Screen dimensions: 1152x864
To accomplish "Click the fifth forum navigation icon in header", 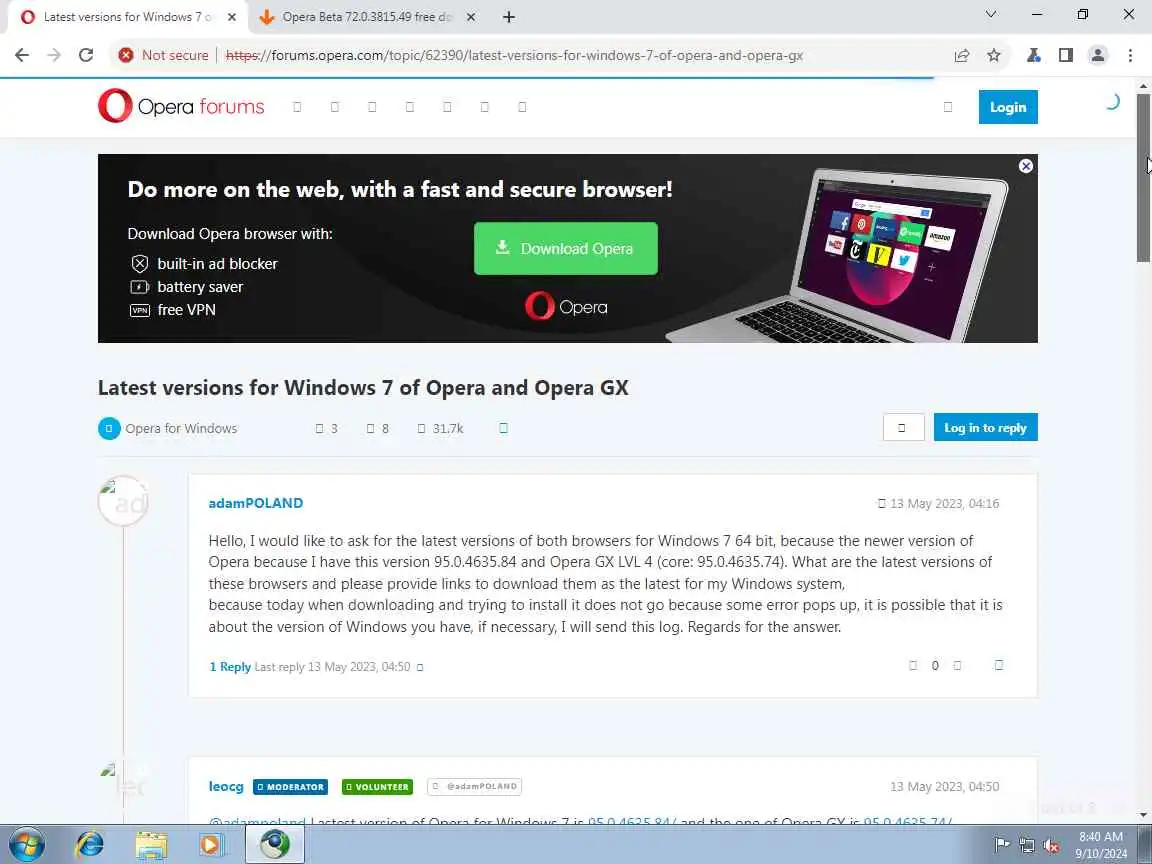I will pos(447,107).
